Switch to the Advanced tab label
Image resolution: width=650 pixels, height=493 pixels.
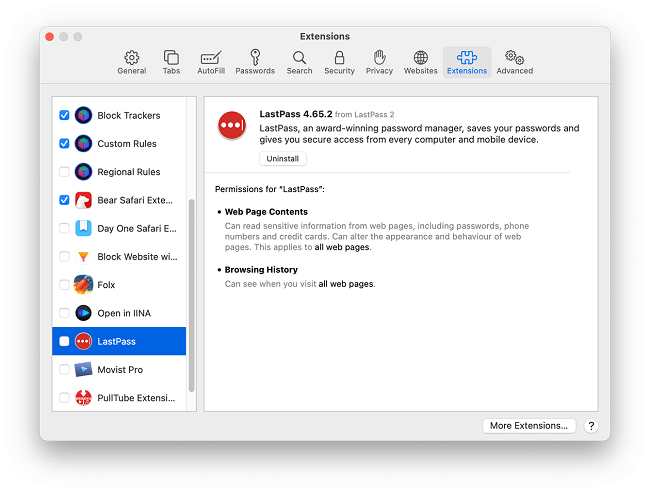click(514, 71)
